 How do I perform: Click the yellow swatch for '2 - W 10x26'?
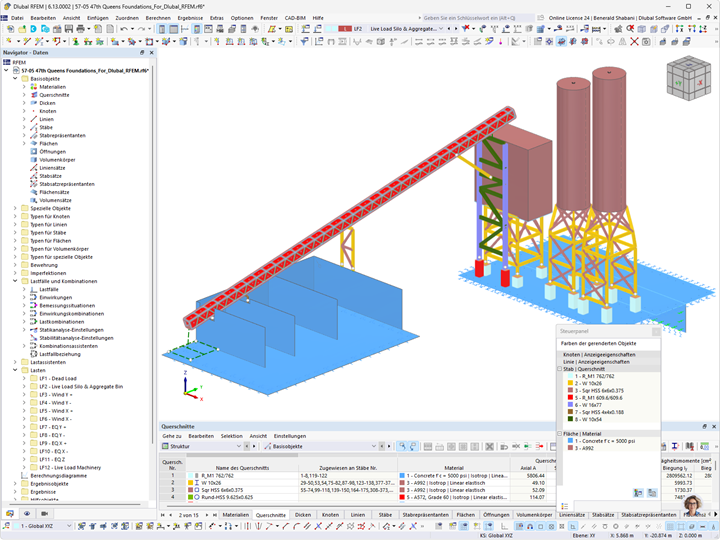(570, 383)
